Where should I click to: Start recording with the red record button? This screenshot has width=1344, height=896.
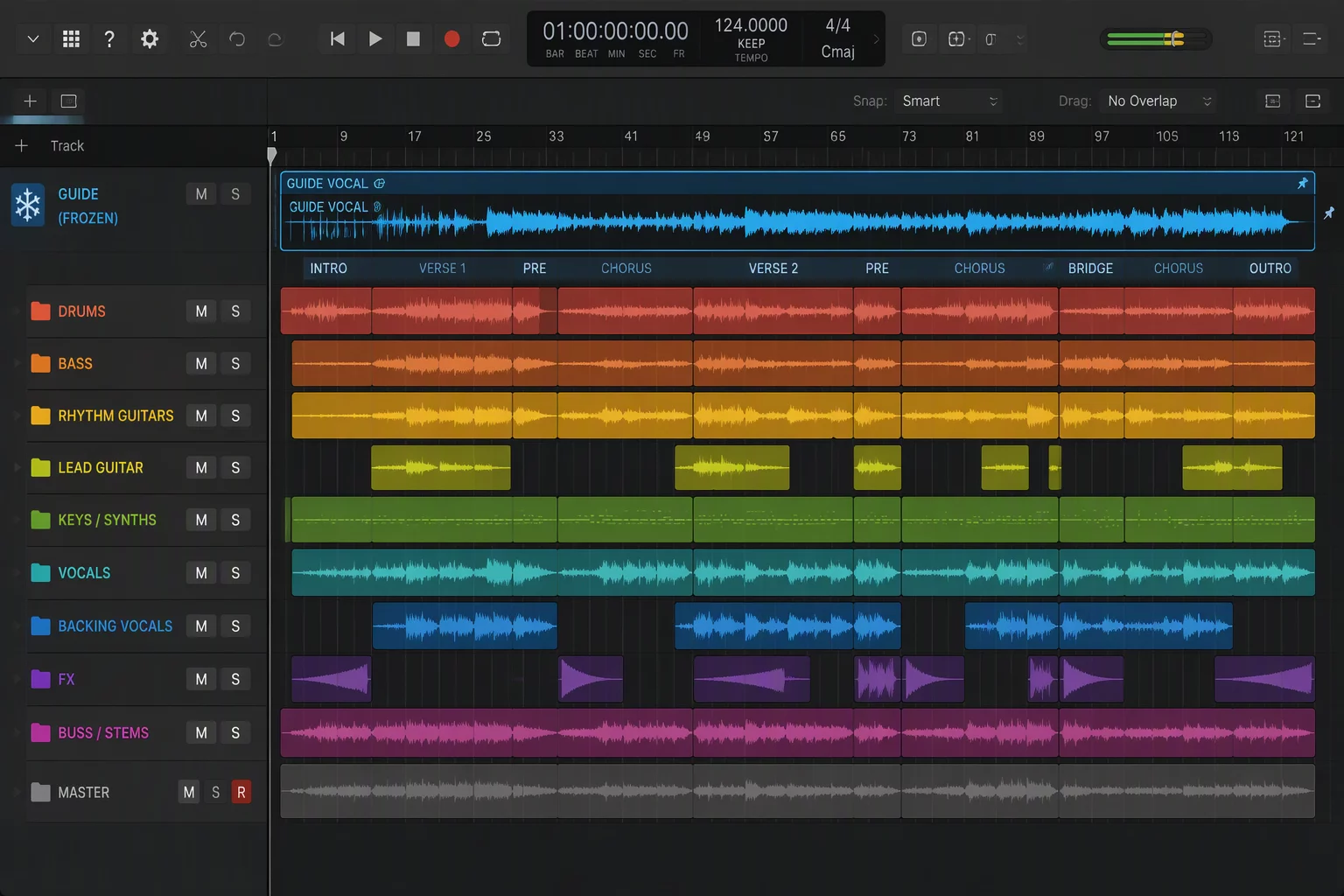coord(451,38)
